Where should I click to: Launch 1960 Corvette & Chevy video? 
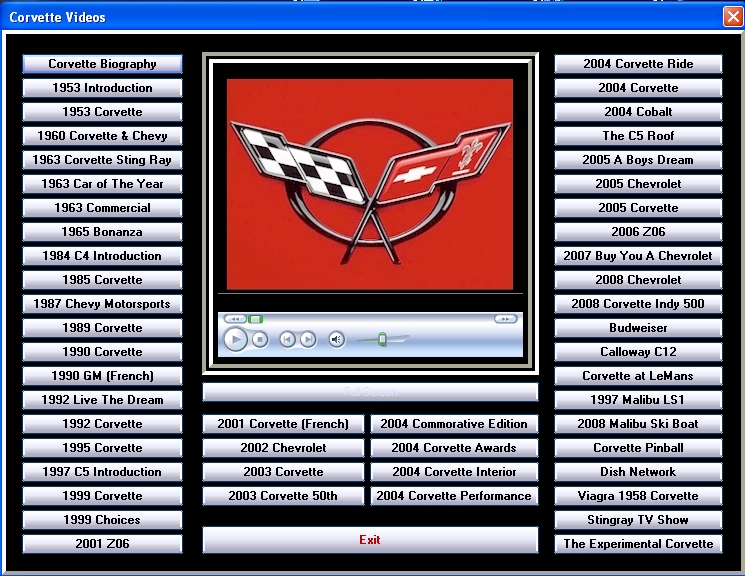tap(102, 136)
